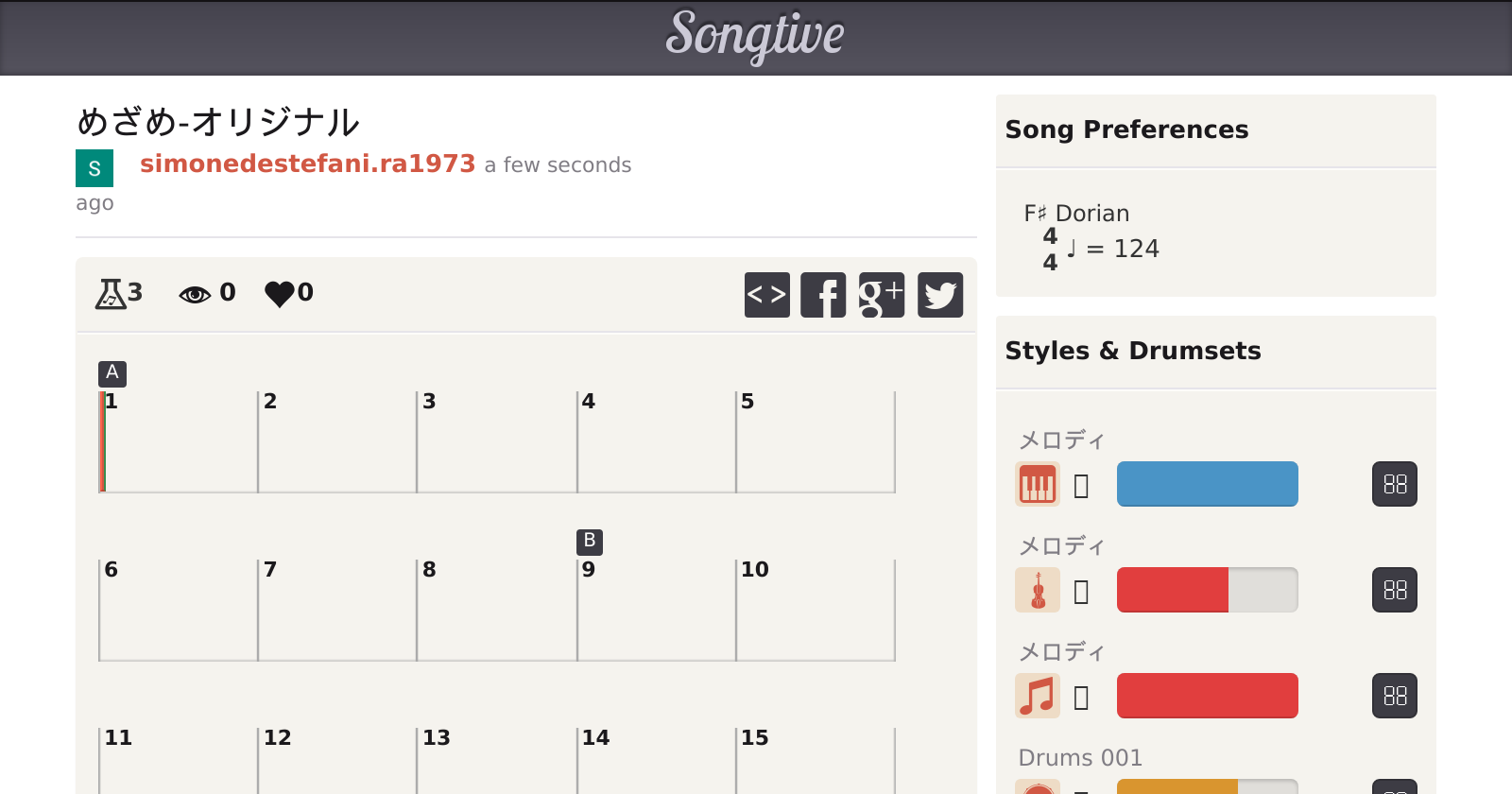Image resolution: width=1512 pixels, height=794 pixels.
Task: Open pattern grid for music note track
Action: (x=1394, y=696)
